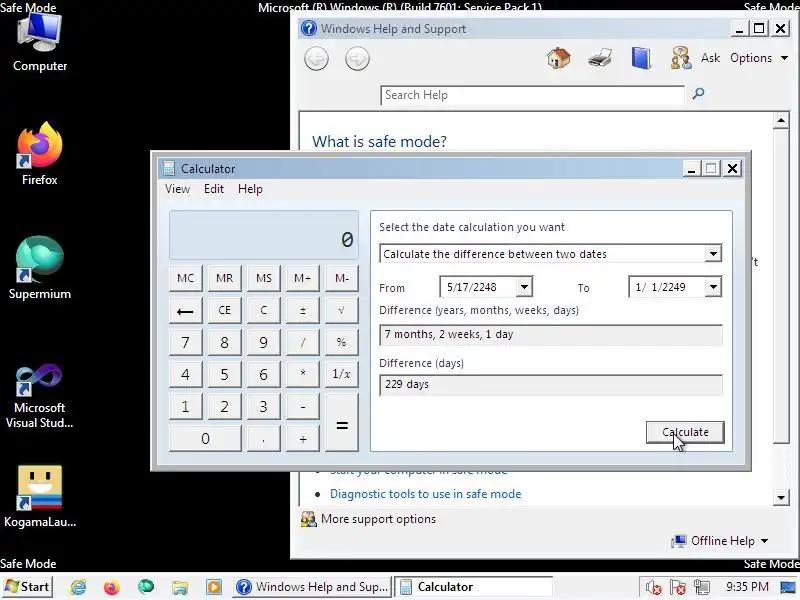Screen dimensions: 800x600
Task: Go to Help and Support home
Action: pyautogui.click(x=559, y=58)
